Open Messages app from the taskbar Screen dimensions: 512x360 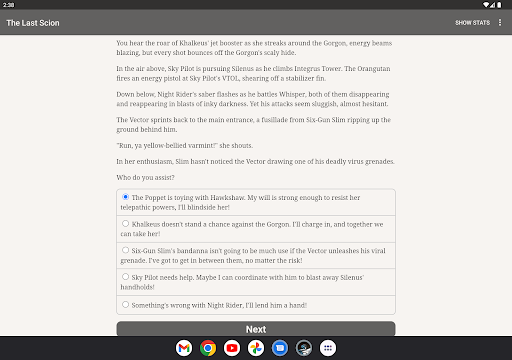[x=280, y=348]
